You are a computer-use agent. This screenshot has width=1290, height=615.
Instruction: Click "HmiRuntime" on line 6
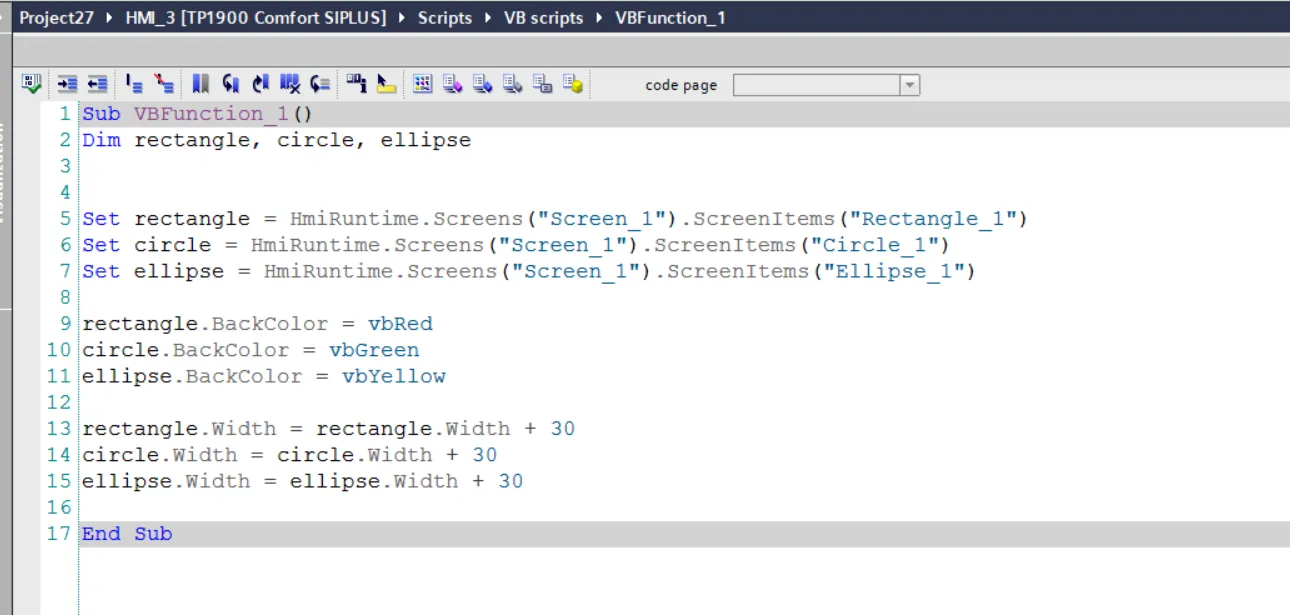pos(315,245)
